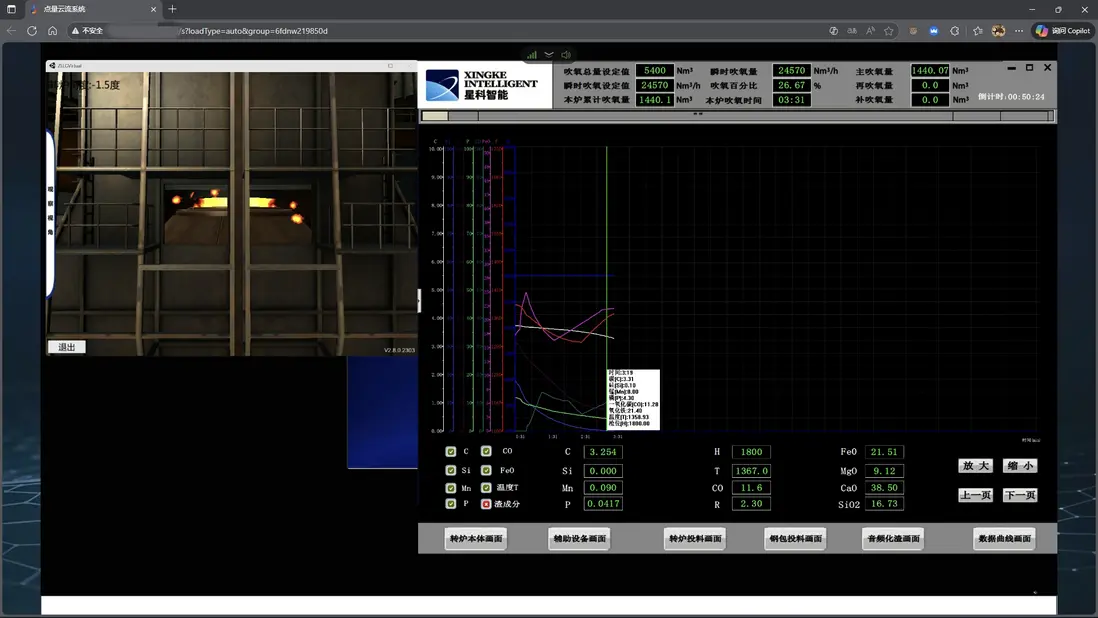Expand the side panel splitter arrow
This screenshot has height=618, width=1098.
(x=419, y=300)
